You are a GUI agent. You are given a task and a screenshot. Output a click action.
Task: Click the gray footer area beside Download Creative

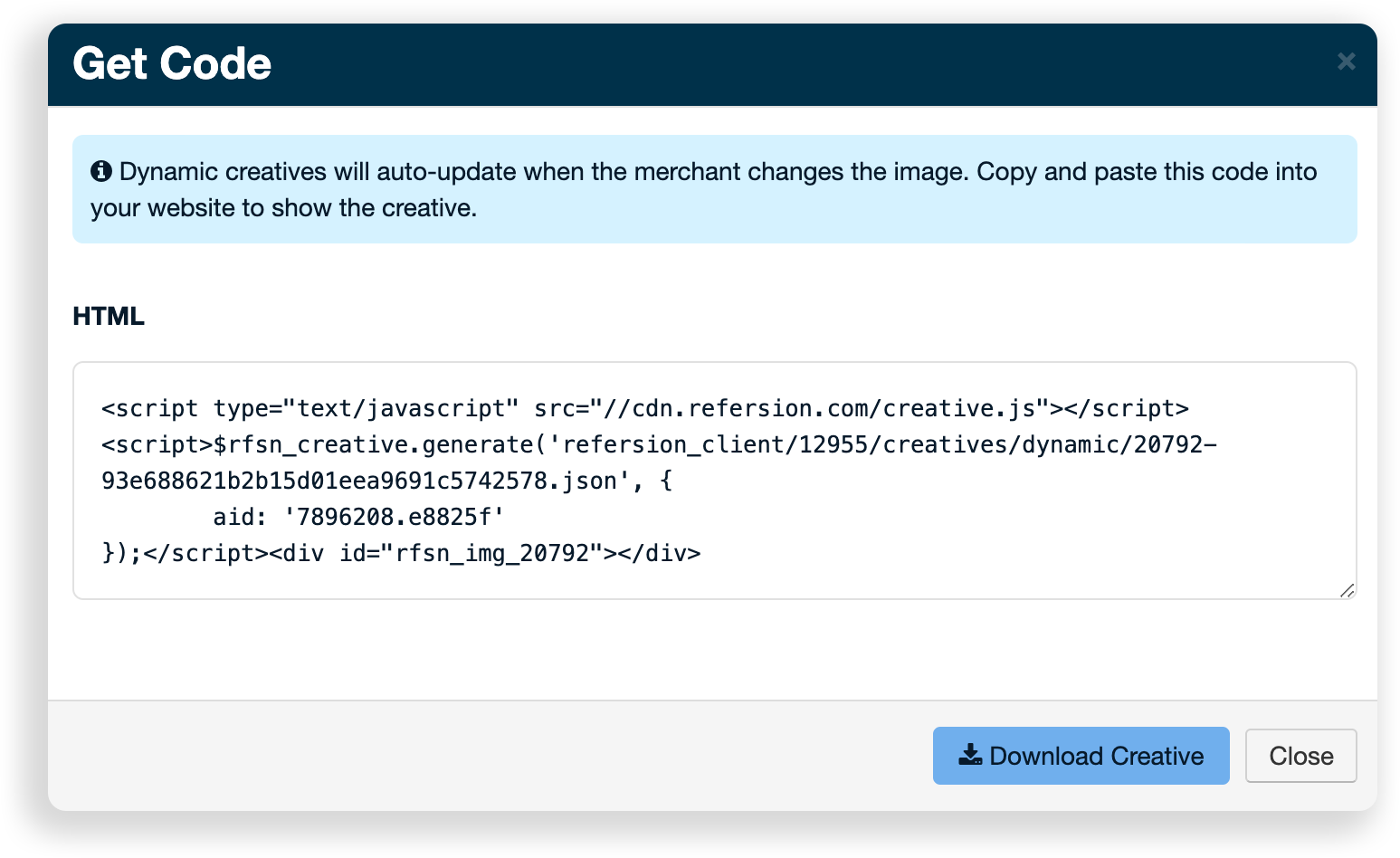(489, 756)
